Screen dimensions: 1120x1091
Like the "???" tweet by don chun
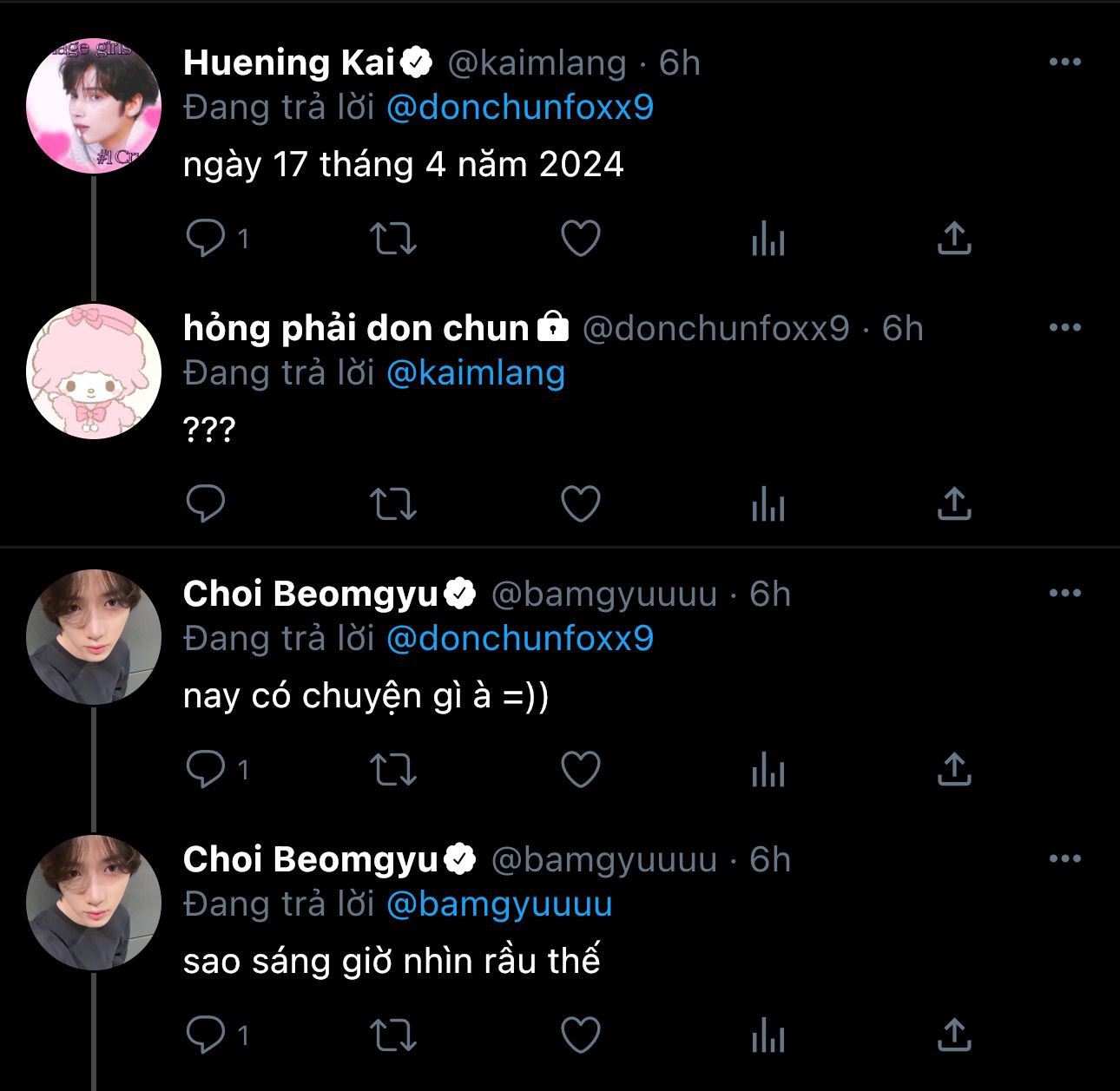coord(580,503)
